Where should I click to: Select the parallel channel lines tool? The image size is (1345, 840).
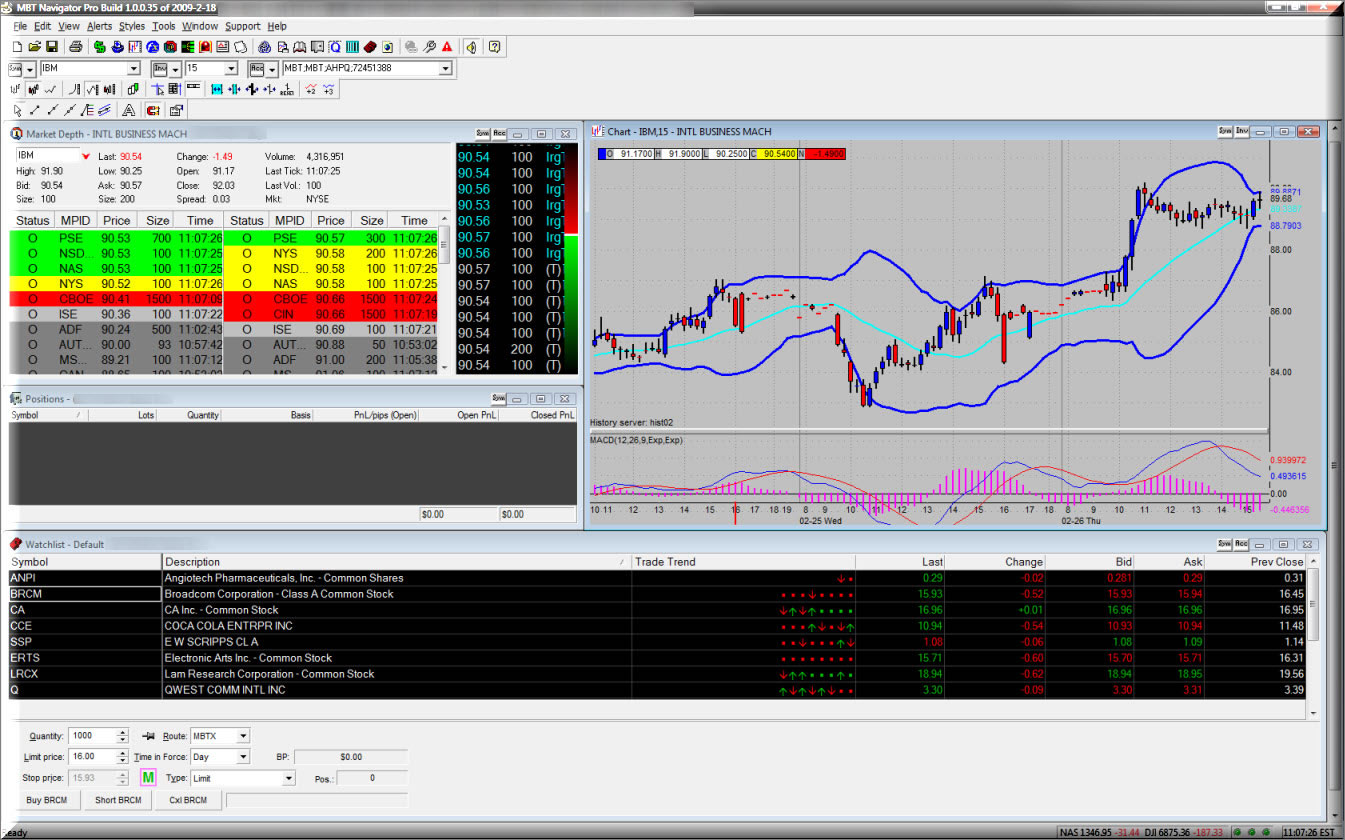(104, 110)
